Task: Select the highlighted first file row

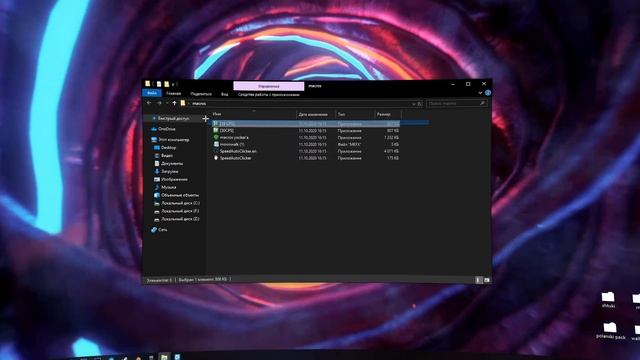Action: [x=305, y=123]
